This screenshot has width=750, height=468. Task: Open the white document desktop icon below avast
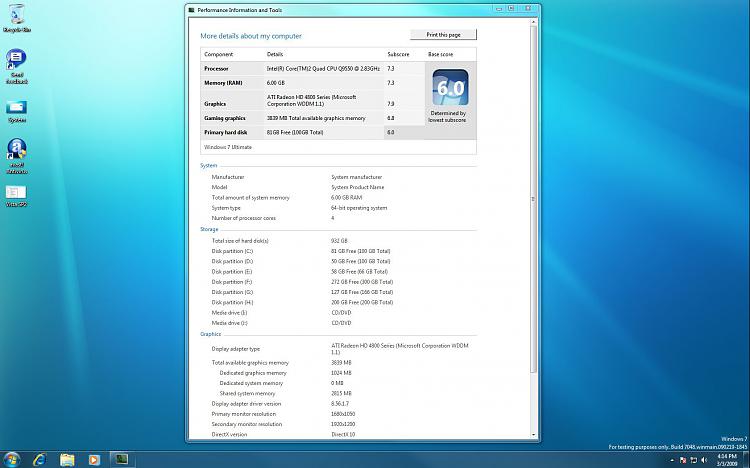[x=16, y=195]
